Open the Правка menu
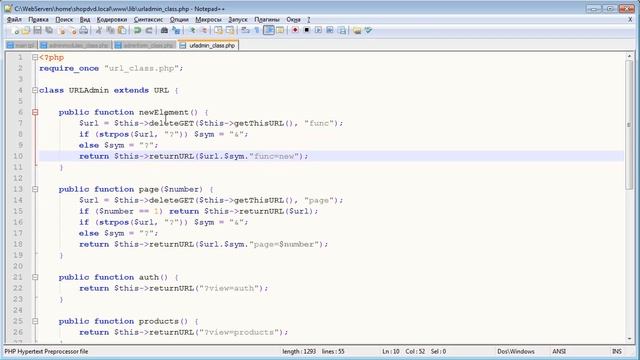The width and height of the screenshot is (640, 360). (38, 19)
